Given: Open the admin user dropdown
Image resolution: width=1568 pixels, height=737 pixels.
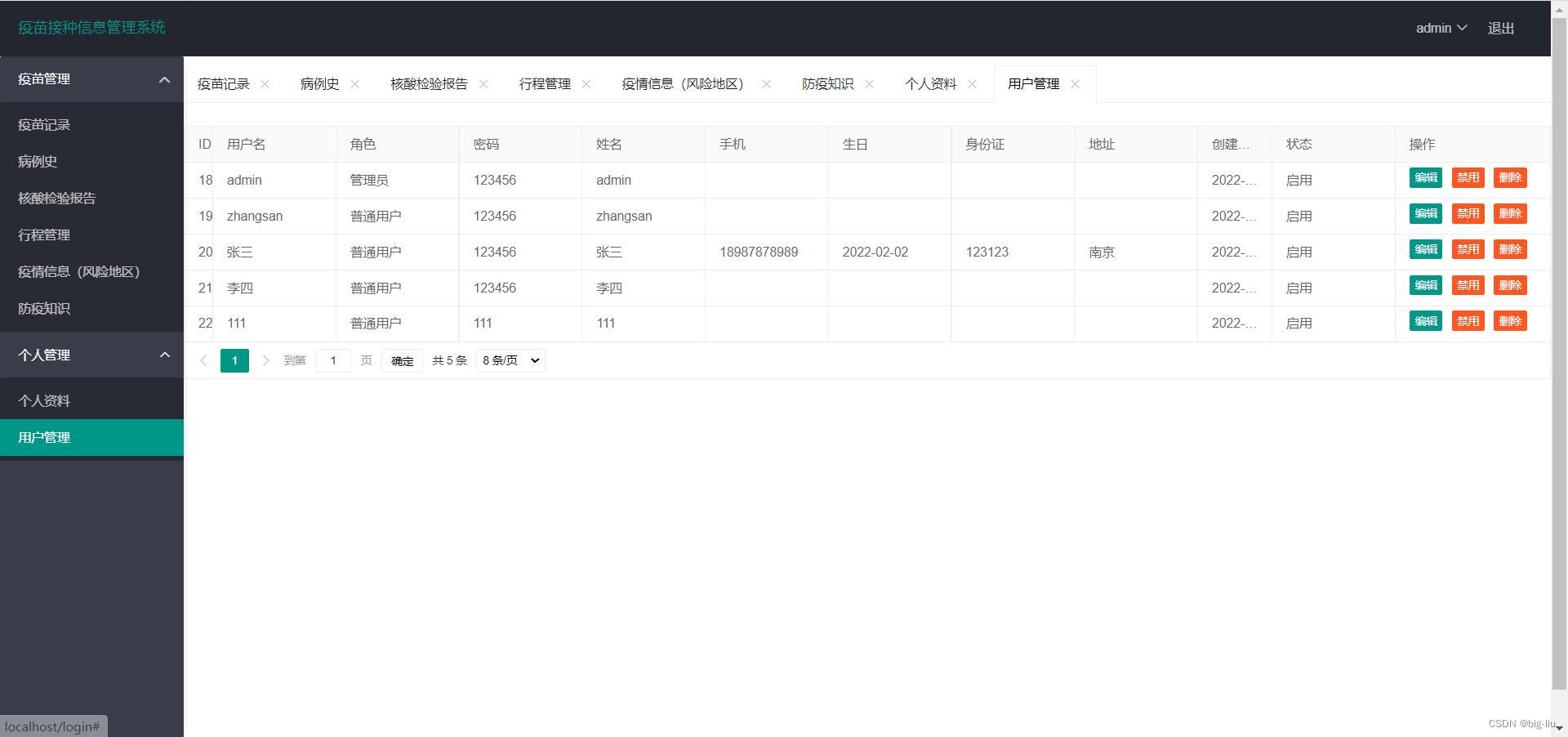Looking at the screenshot, I should click(1441, 28).
